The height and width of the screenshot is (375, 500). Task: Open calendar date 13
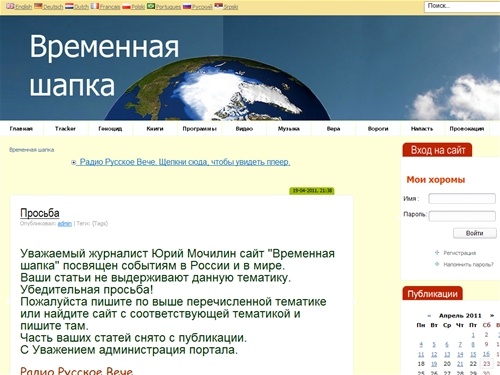(x=447, y=354)
